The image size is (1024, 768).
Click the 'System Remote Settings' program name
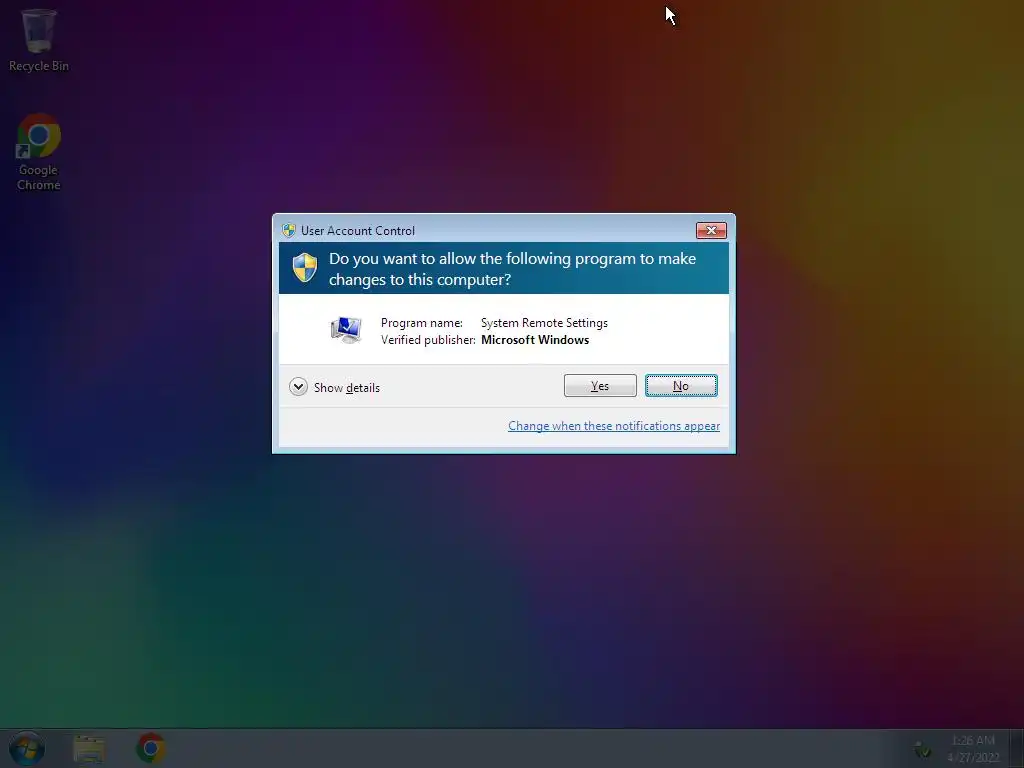click(544, 323)
